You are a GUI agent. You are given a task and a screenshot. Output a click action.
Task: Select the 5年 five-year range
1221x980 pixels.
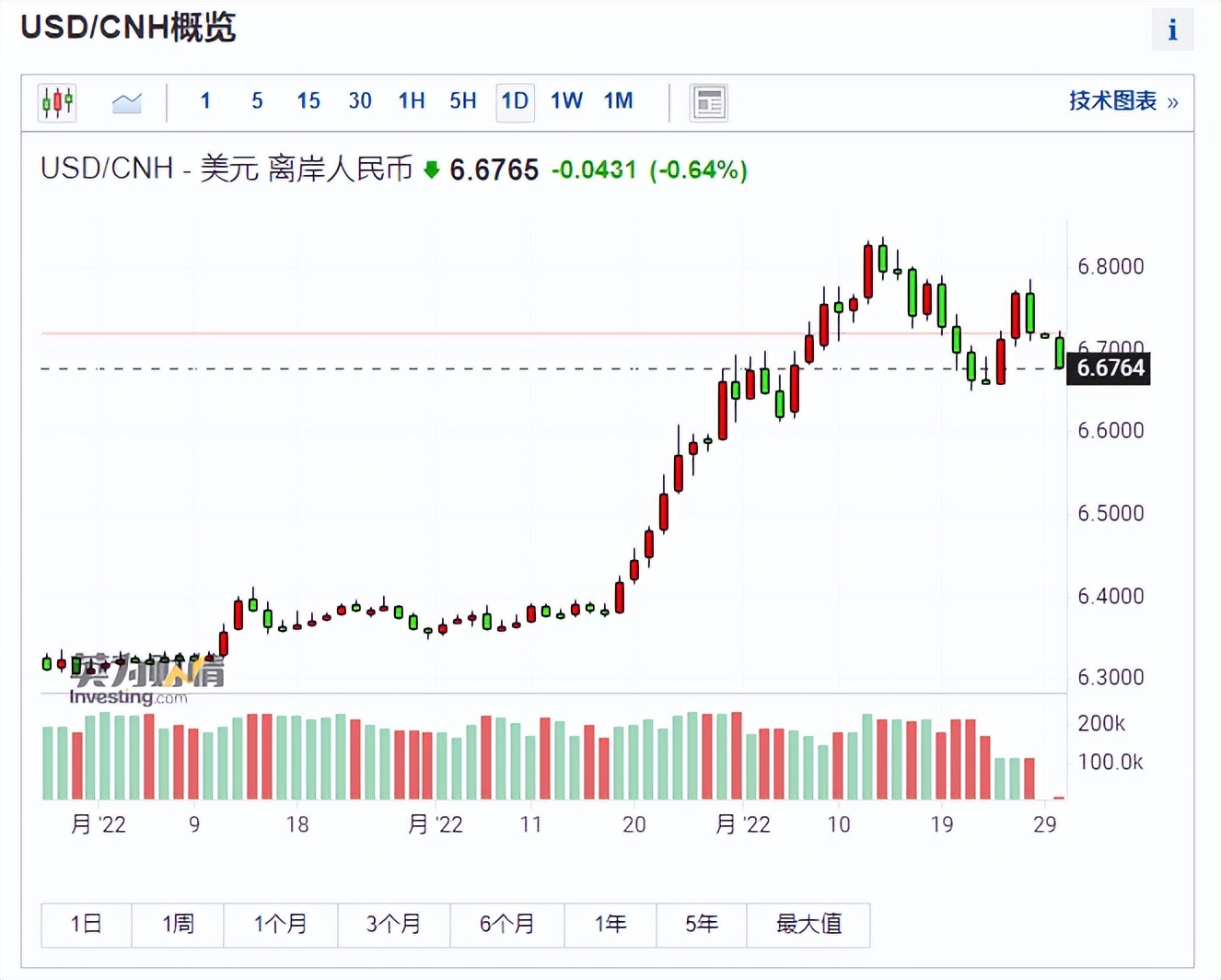pos(701,925)
